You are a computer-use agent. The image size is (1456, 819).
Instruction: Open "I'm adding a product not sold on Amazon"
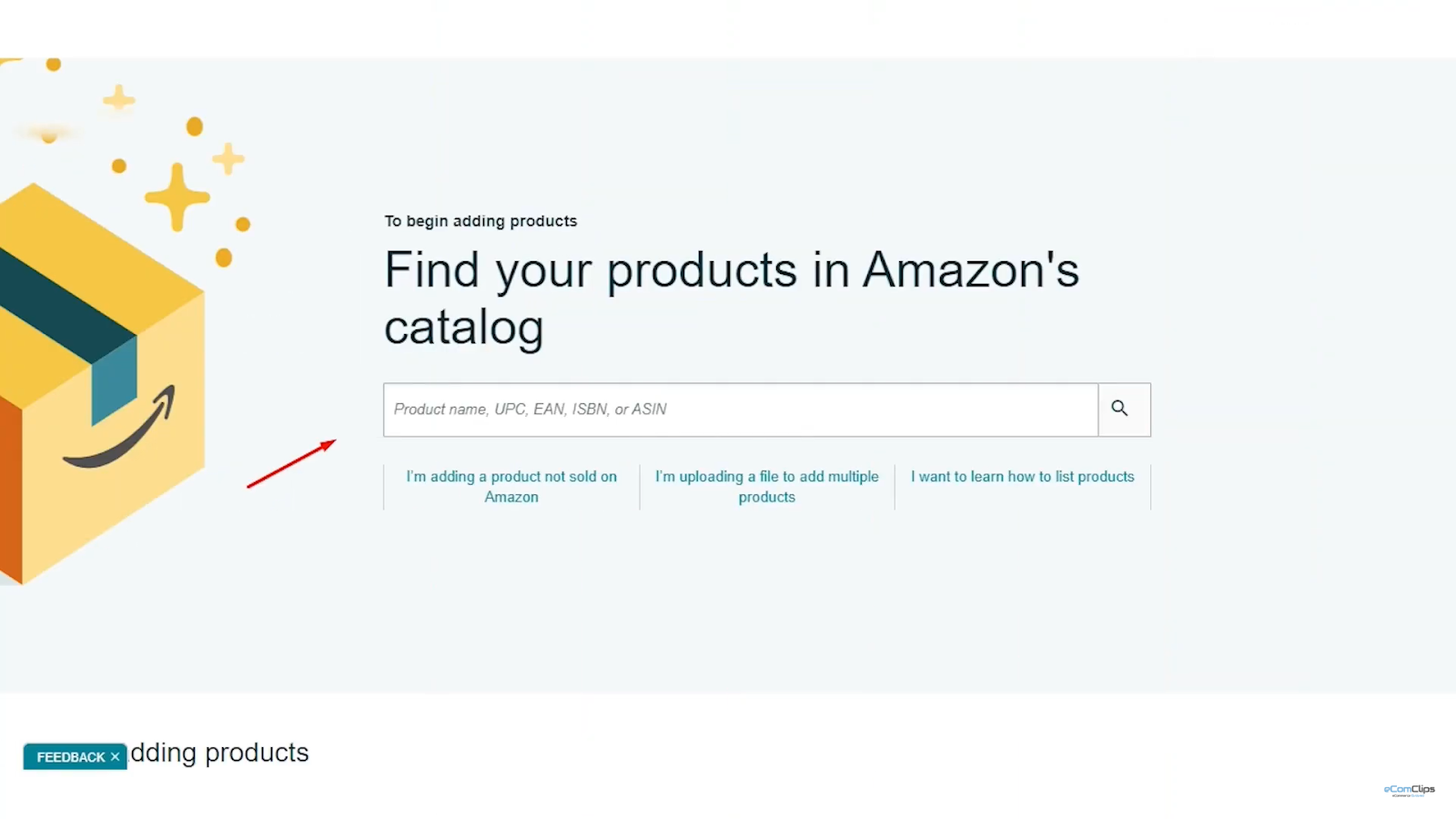click(511, 487)
